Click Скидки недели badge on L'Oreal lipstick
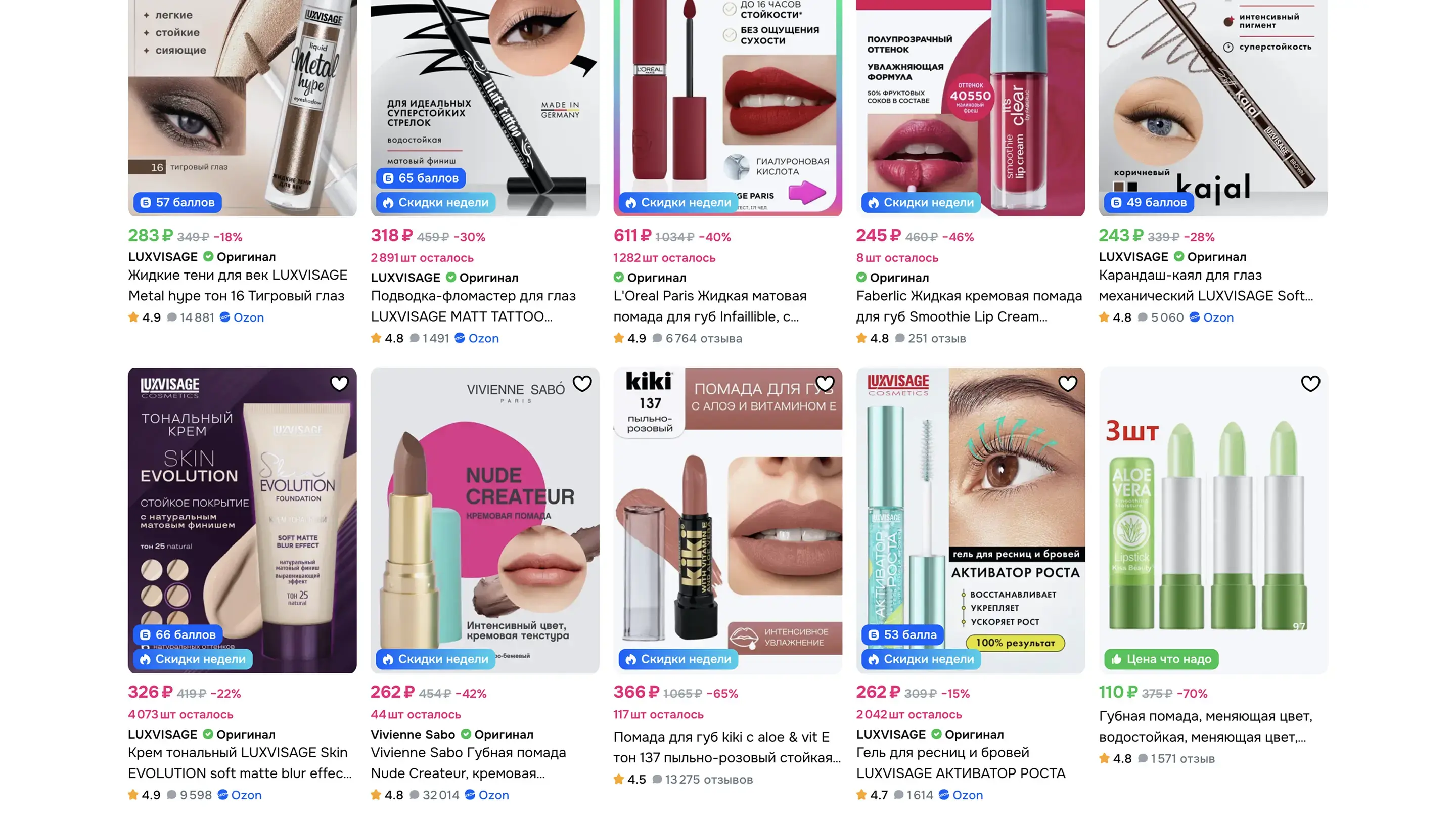Image resolution: width=1456 pixels, height=819 pixels. (x=678, y=202)
